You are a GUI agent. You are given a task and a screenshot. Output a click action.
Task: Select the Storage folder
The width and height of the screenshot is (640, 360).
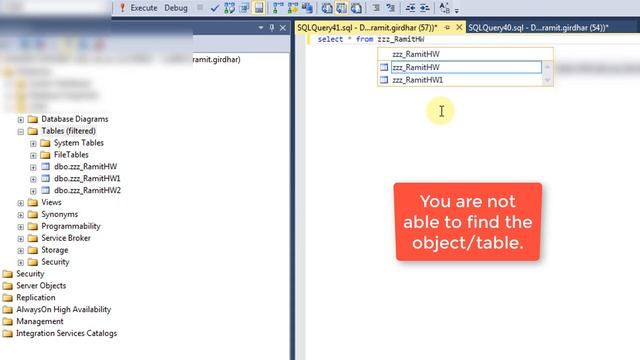point(55,250)
